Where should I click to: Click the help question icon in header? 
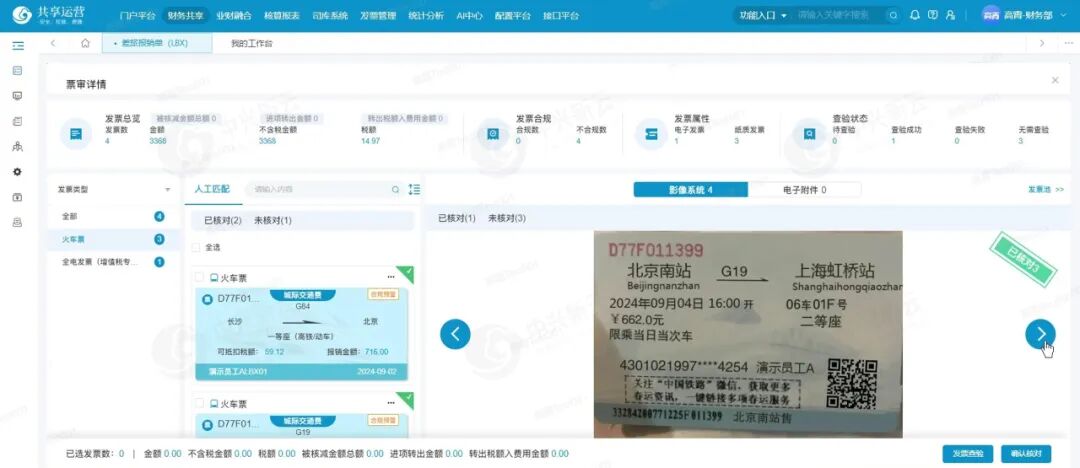tap(931, 15)
